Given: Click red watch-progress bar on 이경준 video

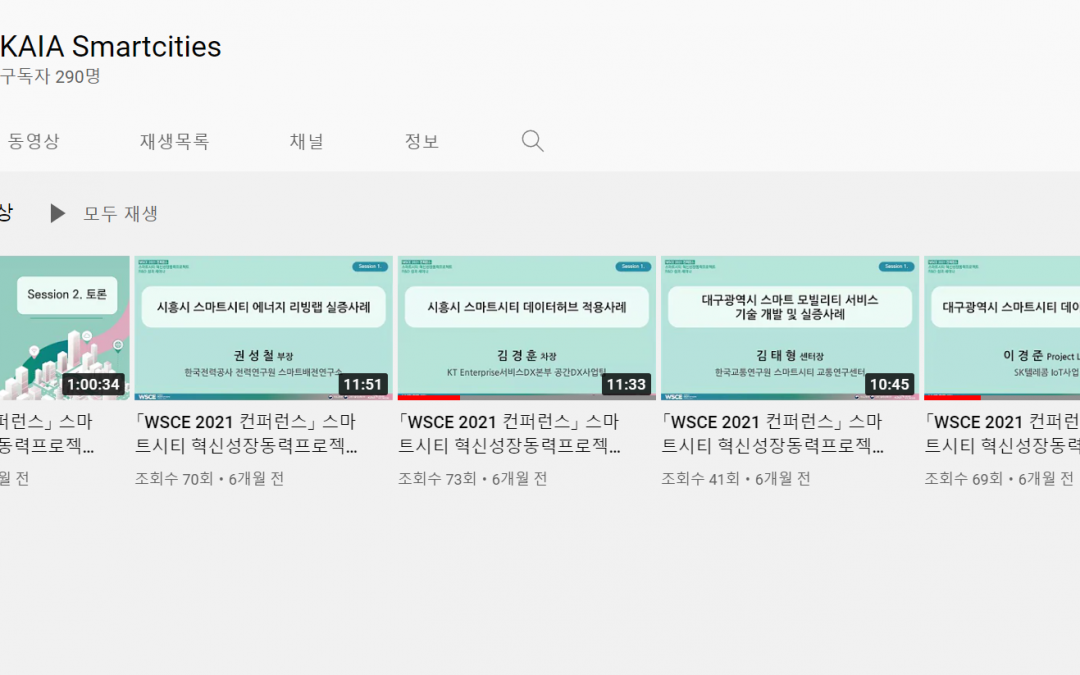Looking at the screenshot, I should 953,397.
